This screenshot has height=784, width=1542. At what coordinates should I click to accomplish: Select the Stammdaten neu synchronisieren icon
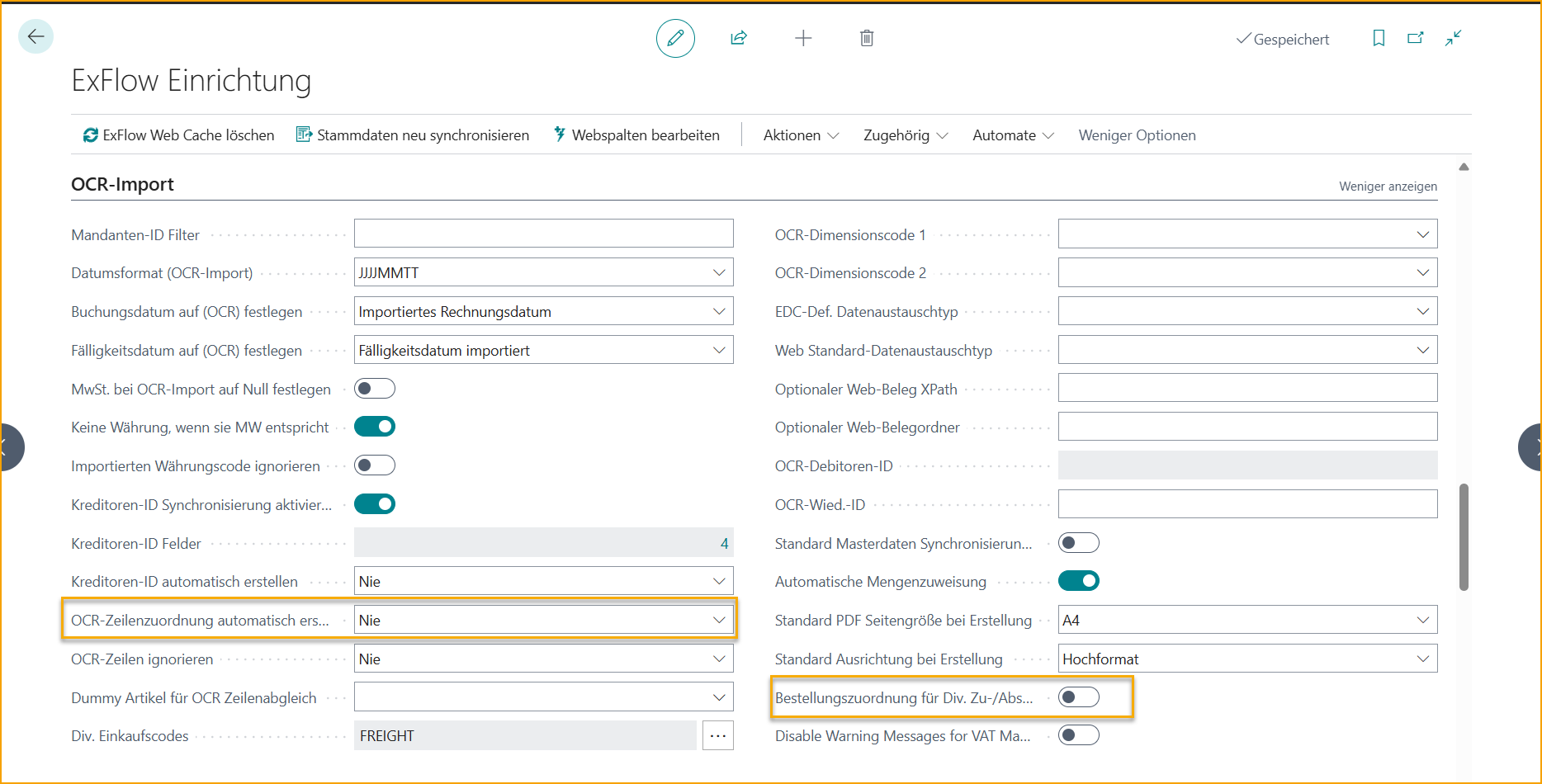click(x=304, y=134)
